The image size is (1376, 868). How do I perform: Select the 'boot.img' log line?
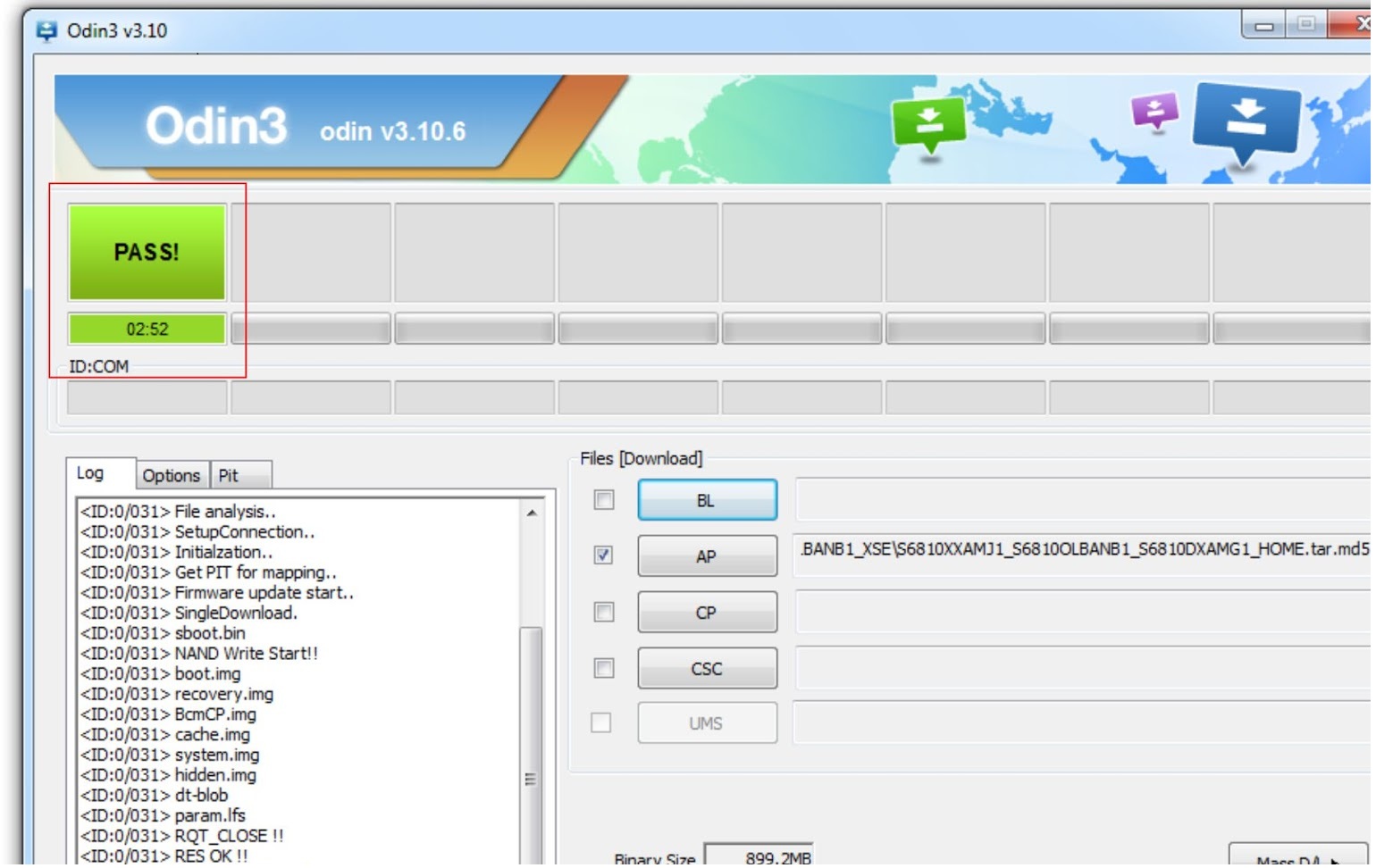(161, 674)
